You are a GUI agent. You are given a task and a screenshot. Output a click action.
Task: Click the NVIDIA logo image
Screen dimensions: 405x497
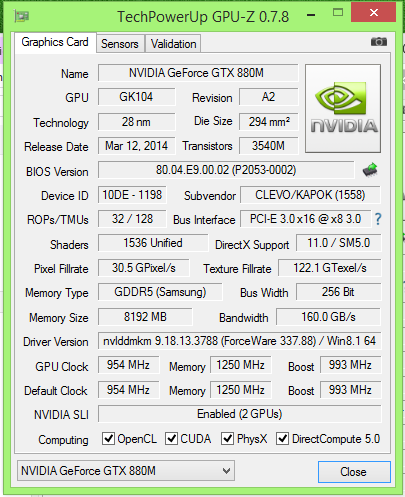pyautogui.click(x=343, y=109)
